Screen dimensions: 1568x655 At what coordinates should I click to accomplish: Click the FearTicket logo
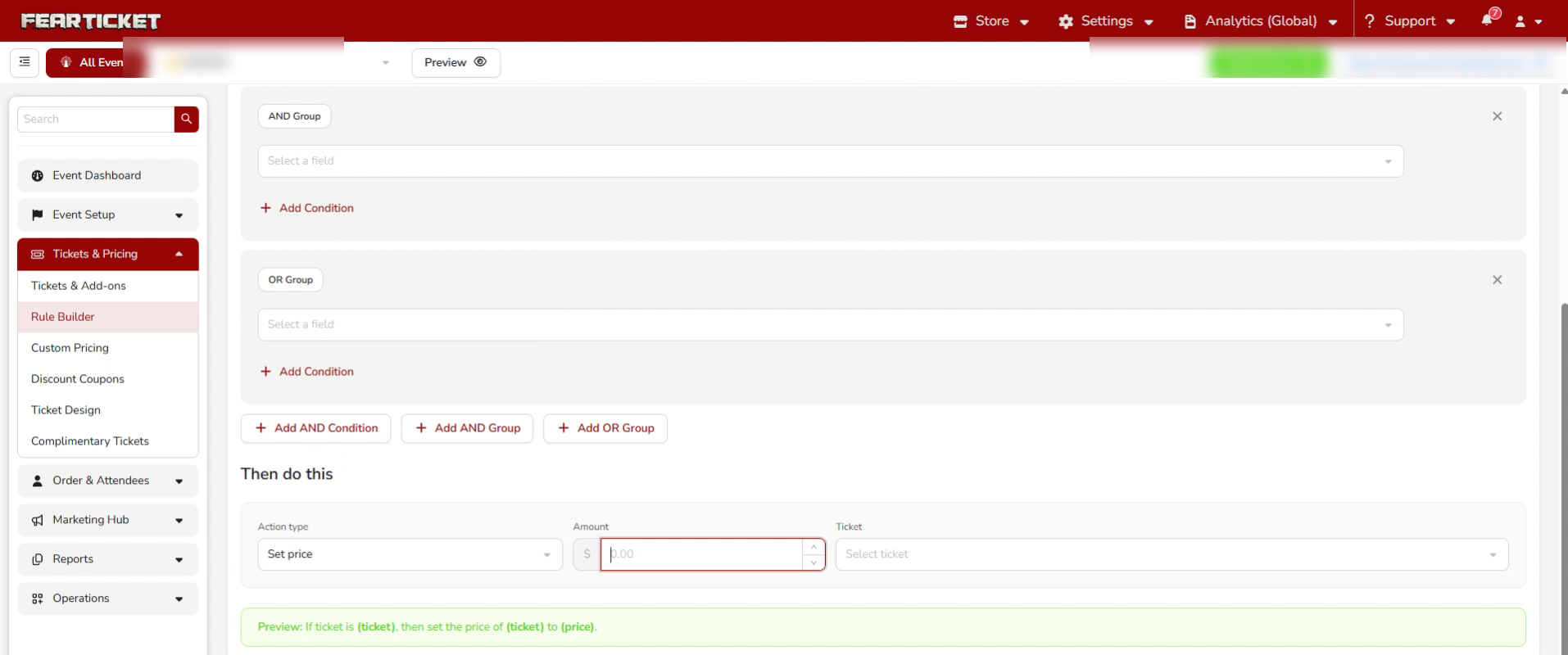coord(90,21)
